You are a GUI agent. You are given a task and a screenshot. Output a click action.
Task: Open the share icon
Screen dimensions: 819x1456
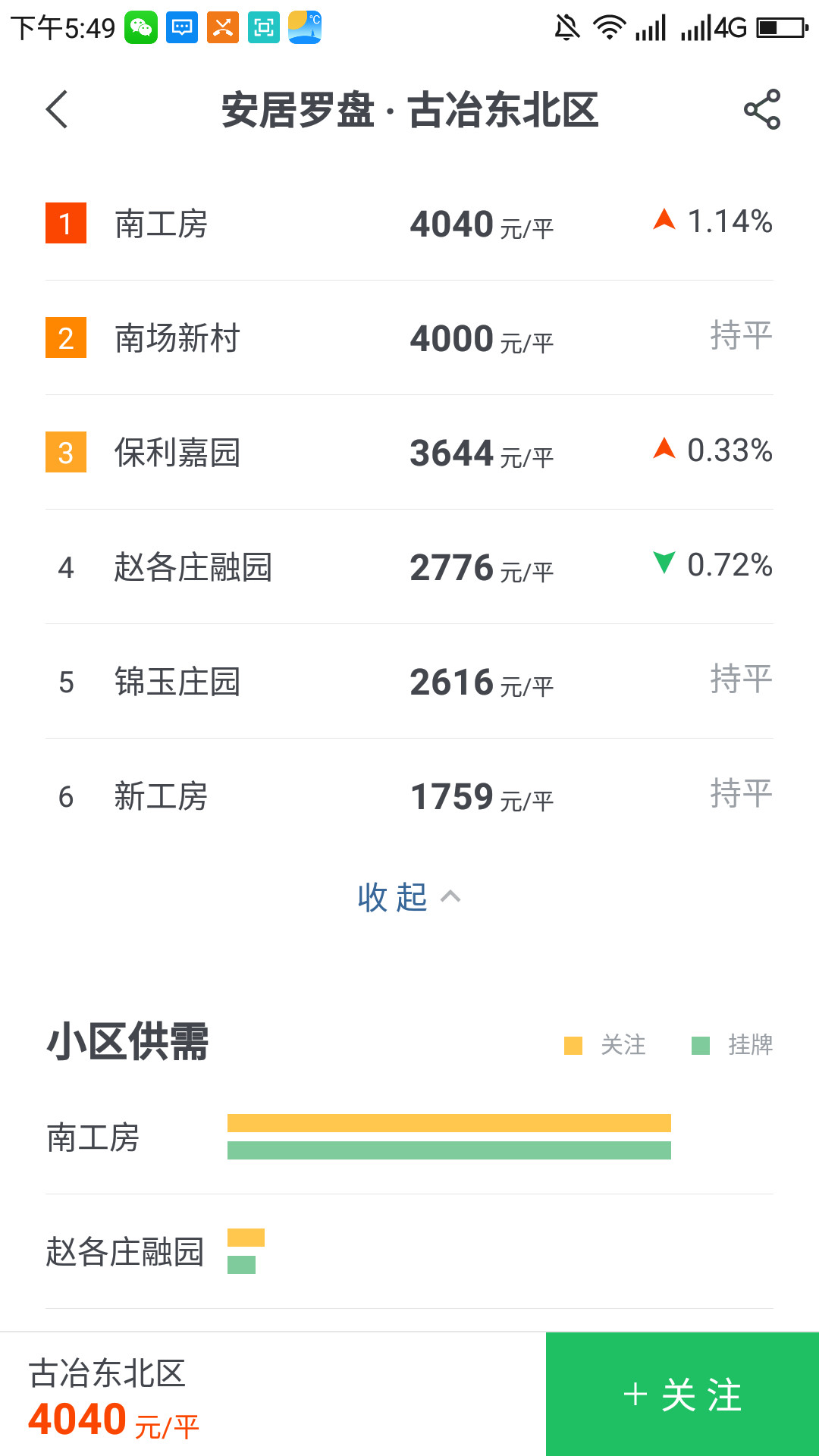761,110
